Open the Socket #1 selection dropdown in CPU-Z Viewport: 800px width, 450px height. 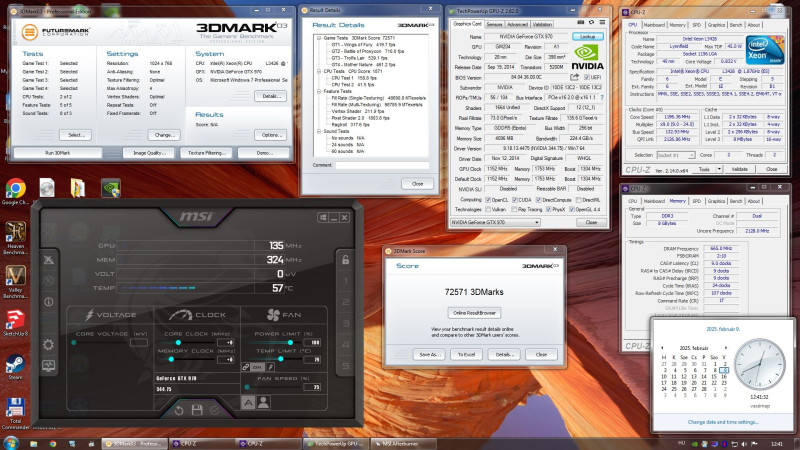(x=675, y=155)
